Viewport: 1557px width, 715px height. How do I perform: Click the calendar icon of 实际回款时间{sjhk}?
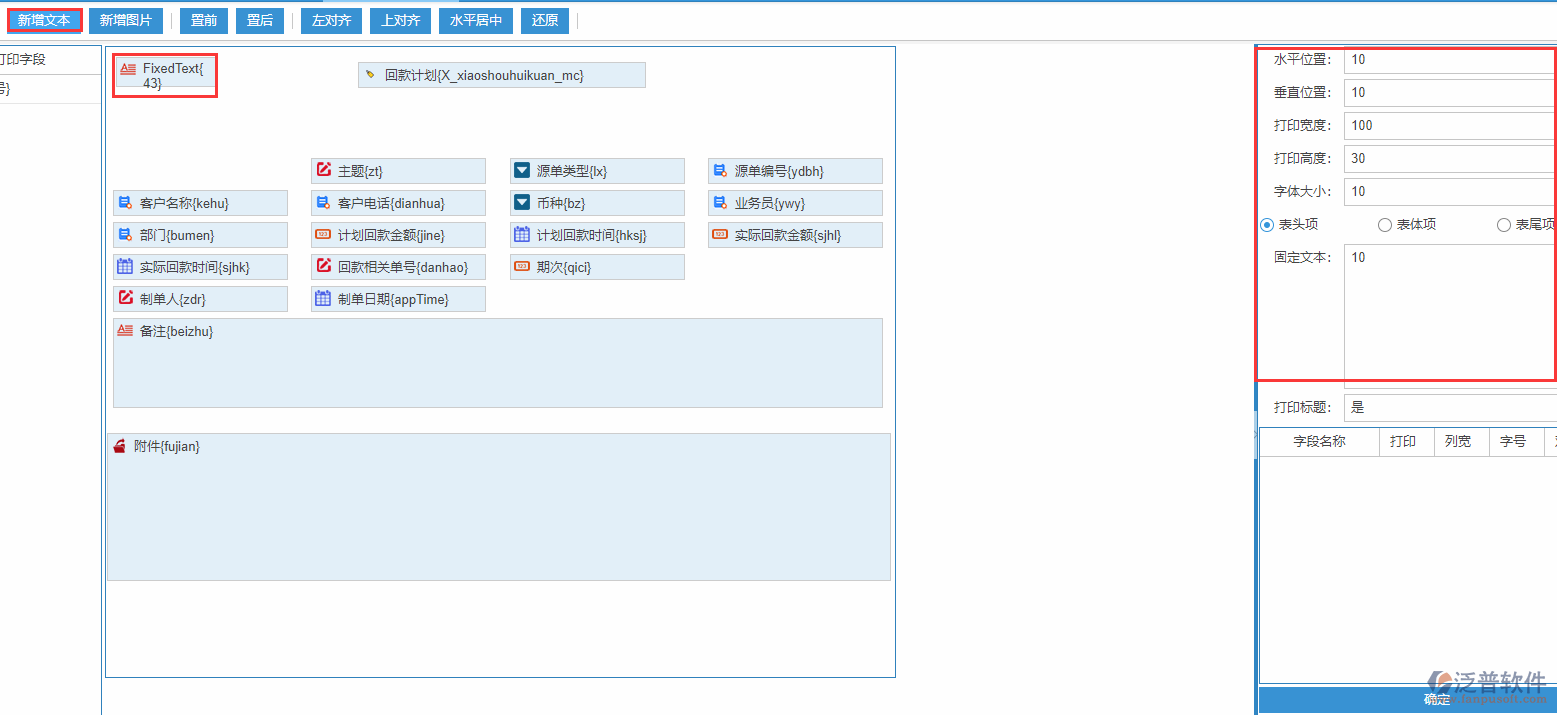pos(125,267)
